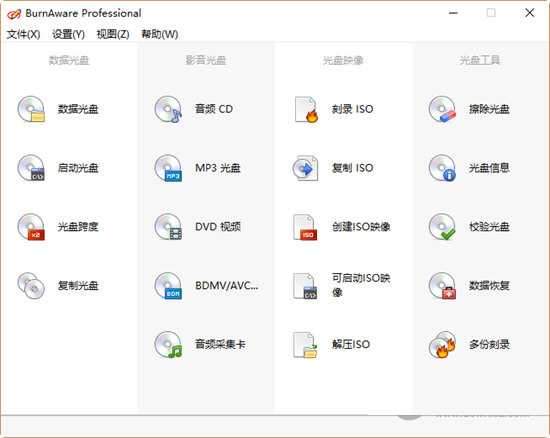Open the 设置(Y) menu

tap(68, 34)
